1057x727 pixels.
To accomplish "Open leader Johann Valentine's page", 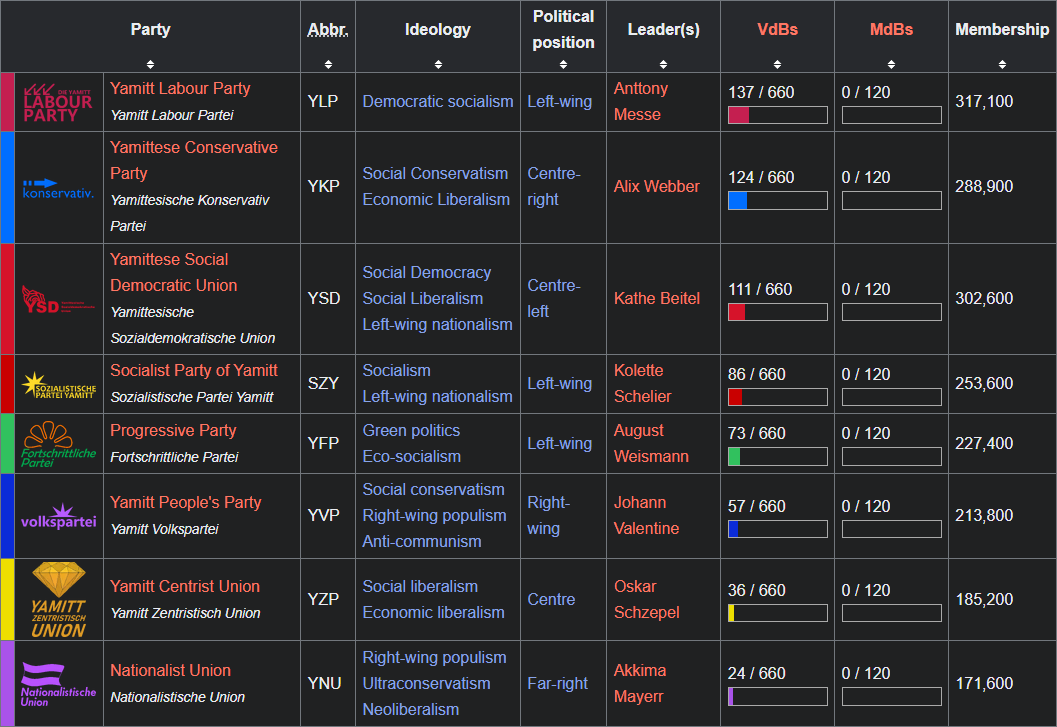I will click(x=646, y=515).
